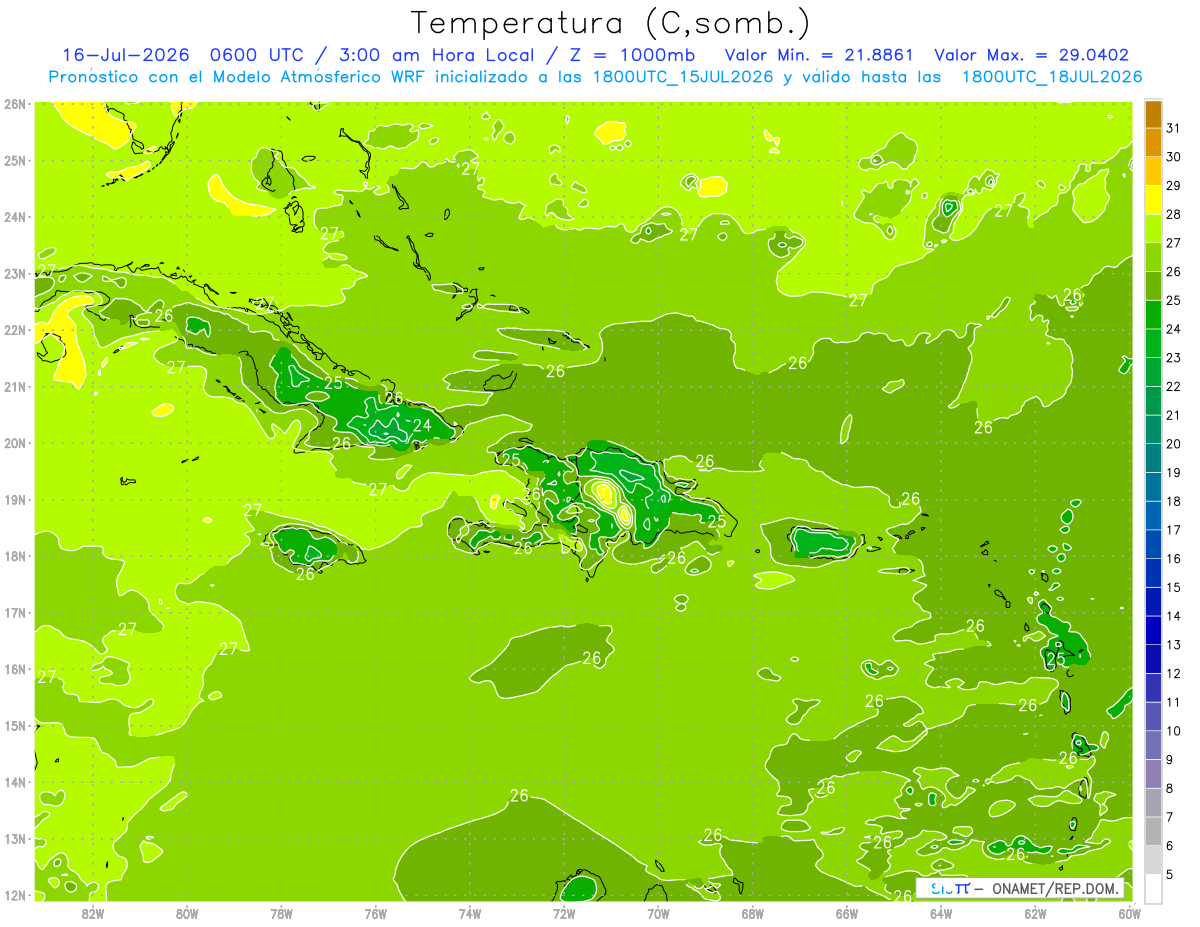The image size is (1200, 927).
Task: Click the "18N" latitude label
Action: [x=14, y=556]
